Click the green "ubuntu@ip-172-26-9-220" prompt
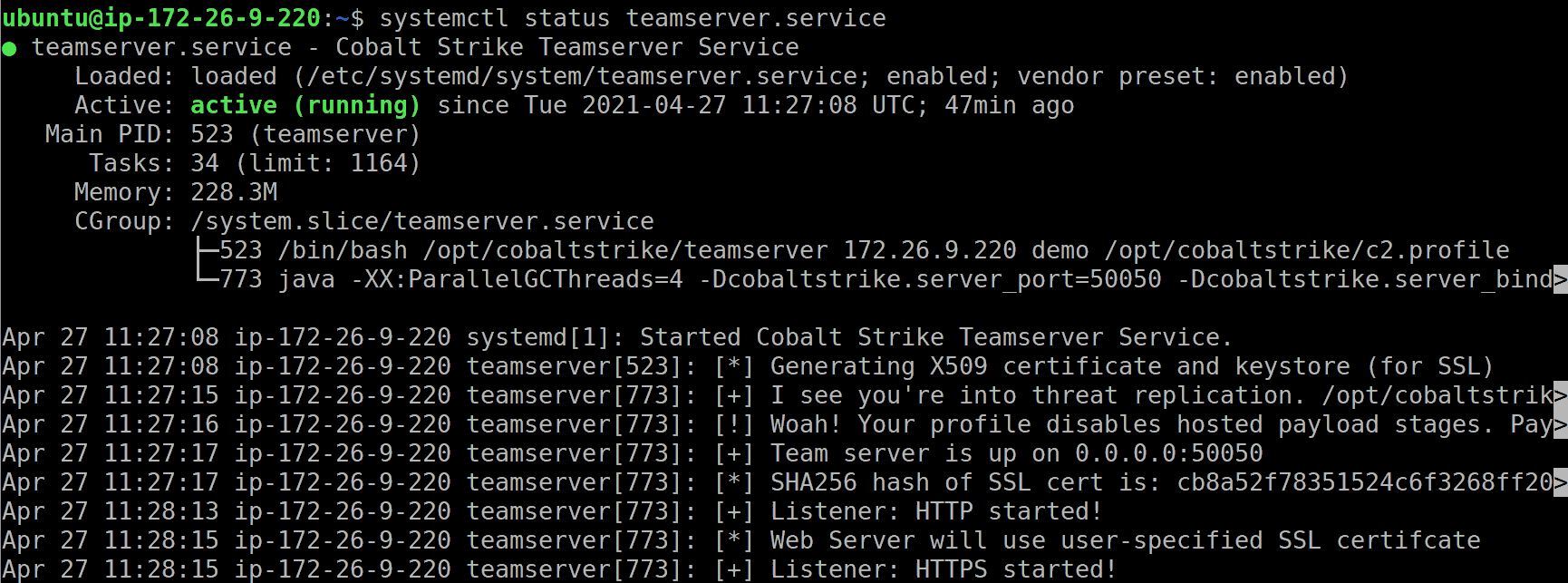This screenshot has width=1568, height=583. (161, 18)
